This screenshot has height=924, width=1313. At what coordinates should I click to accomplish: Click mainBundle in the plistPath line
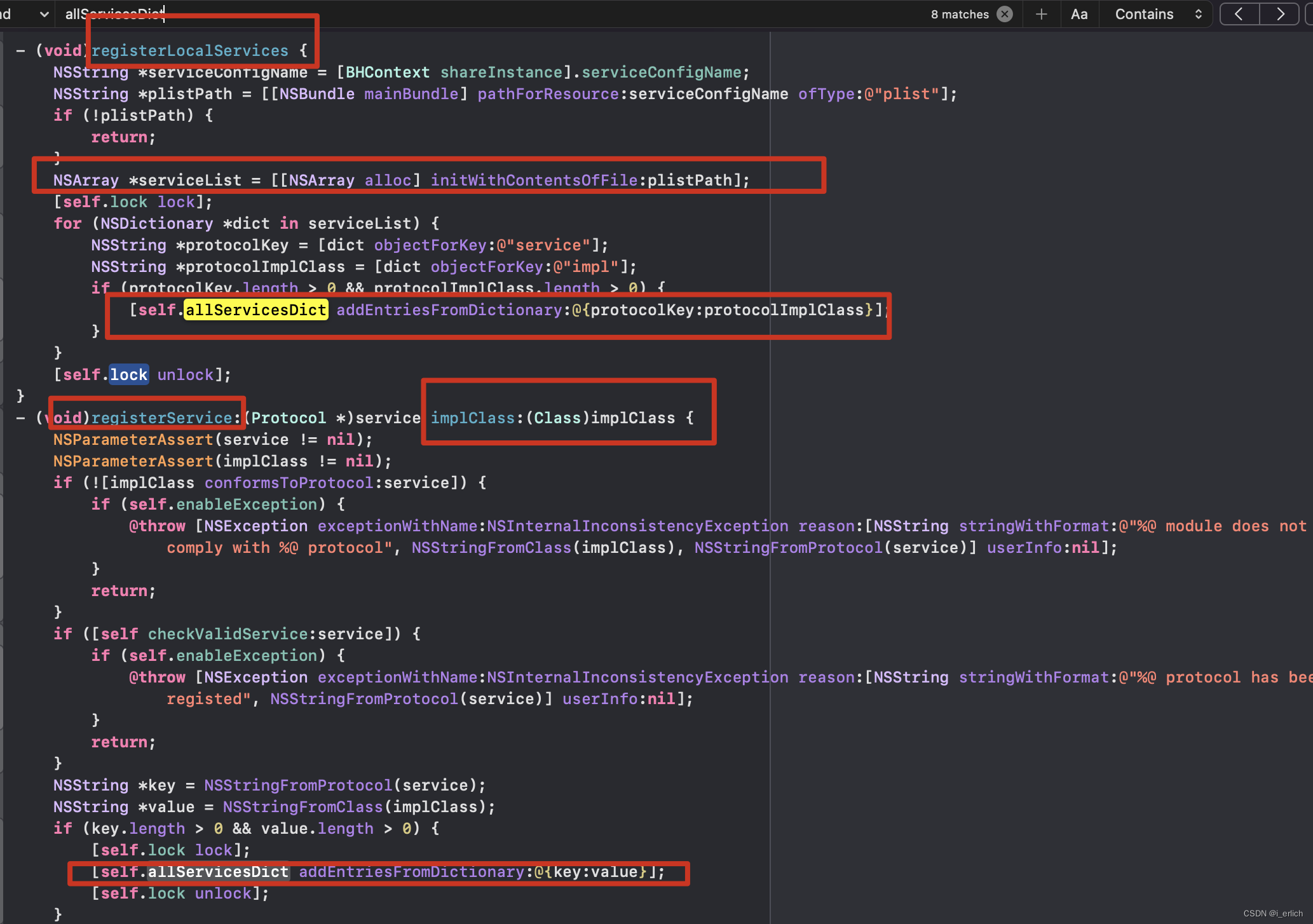click(411, 94)
